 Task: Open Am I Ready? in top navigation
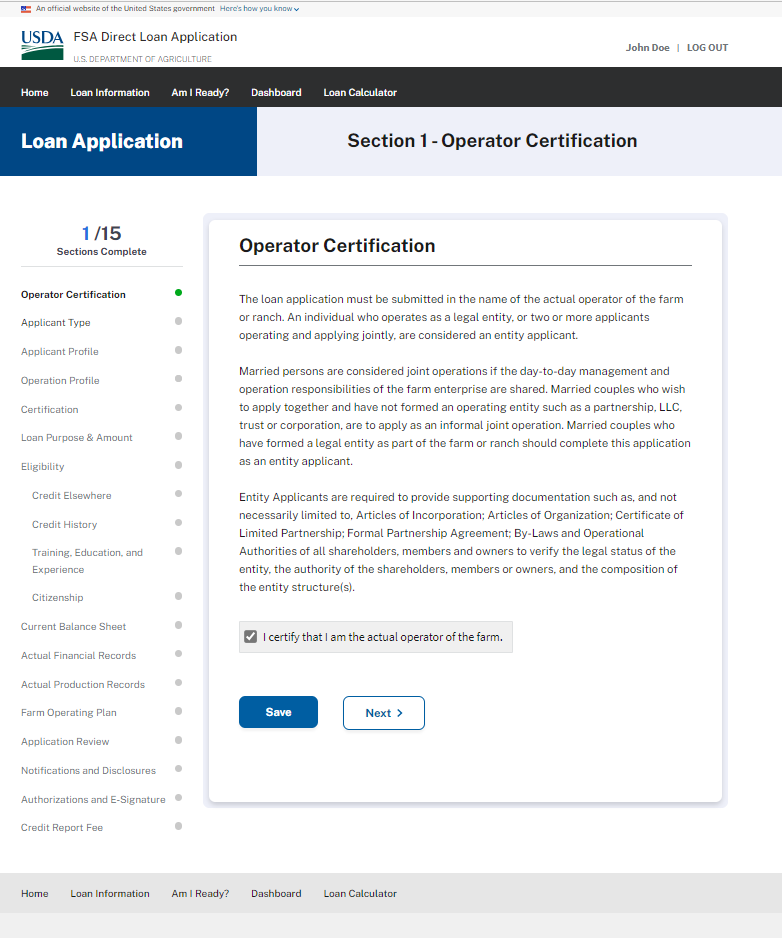coord(200,93)
